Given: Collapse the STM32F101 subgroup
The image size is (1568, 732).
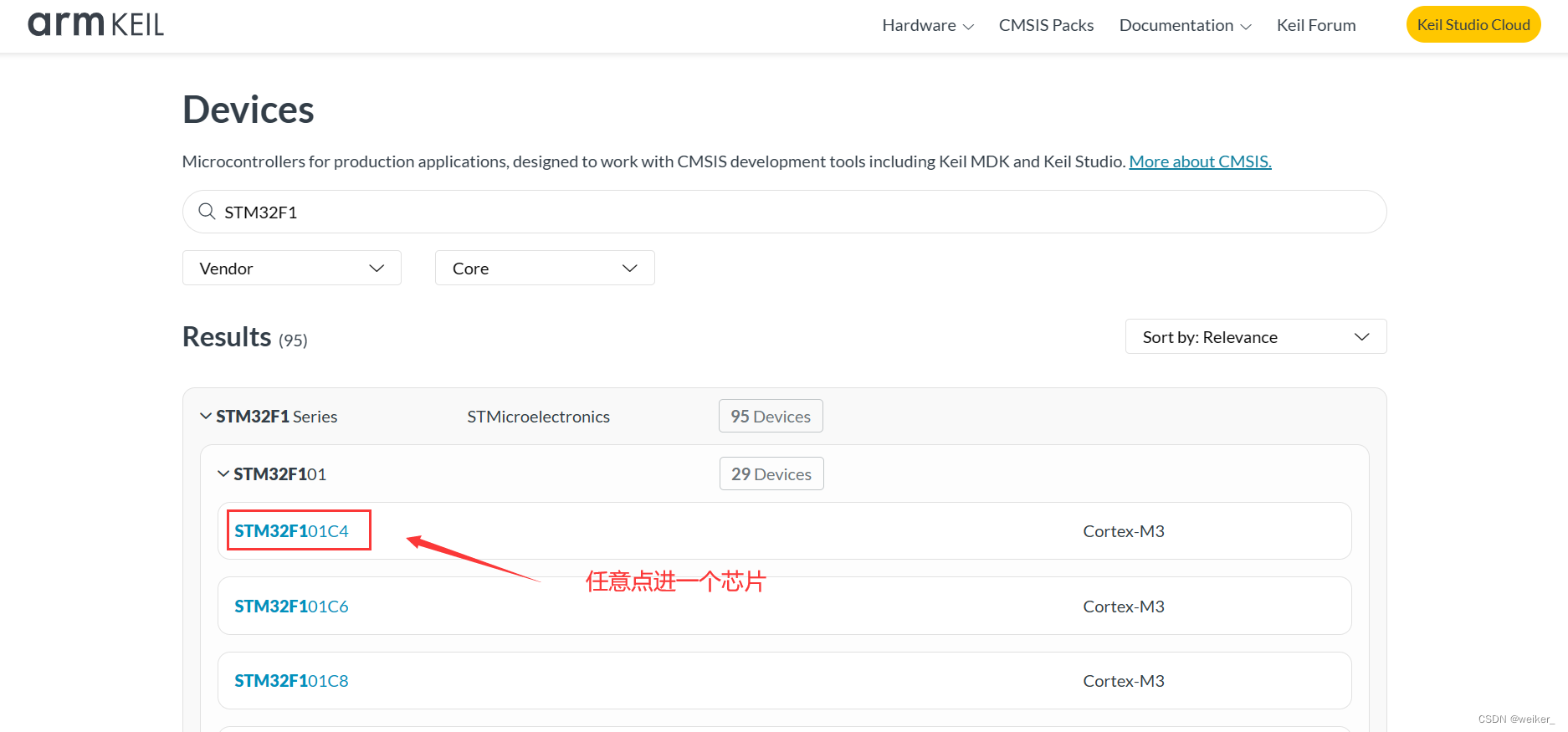Looking at the screenshot, I should pos(223,473).
